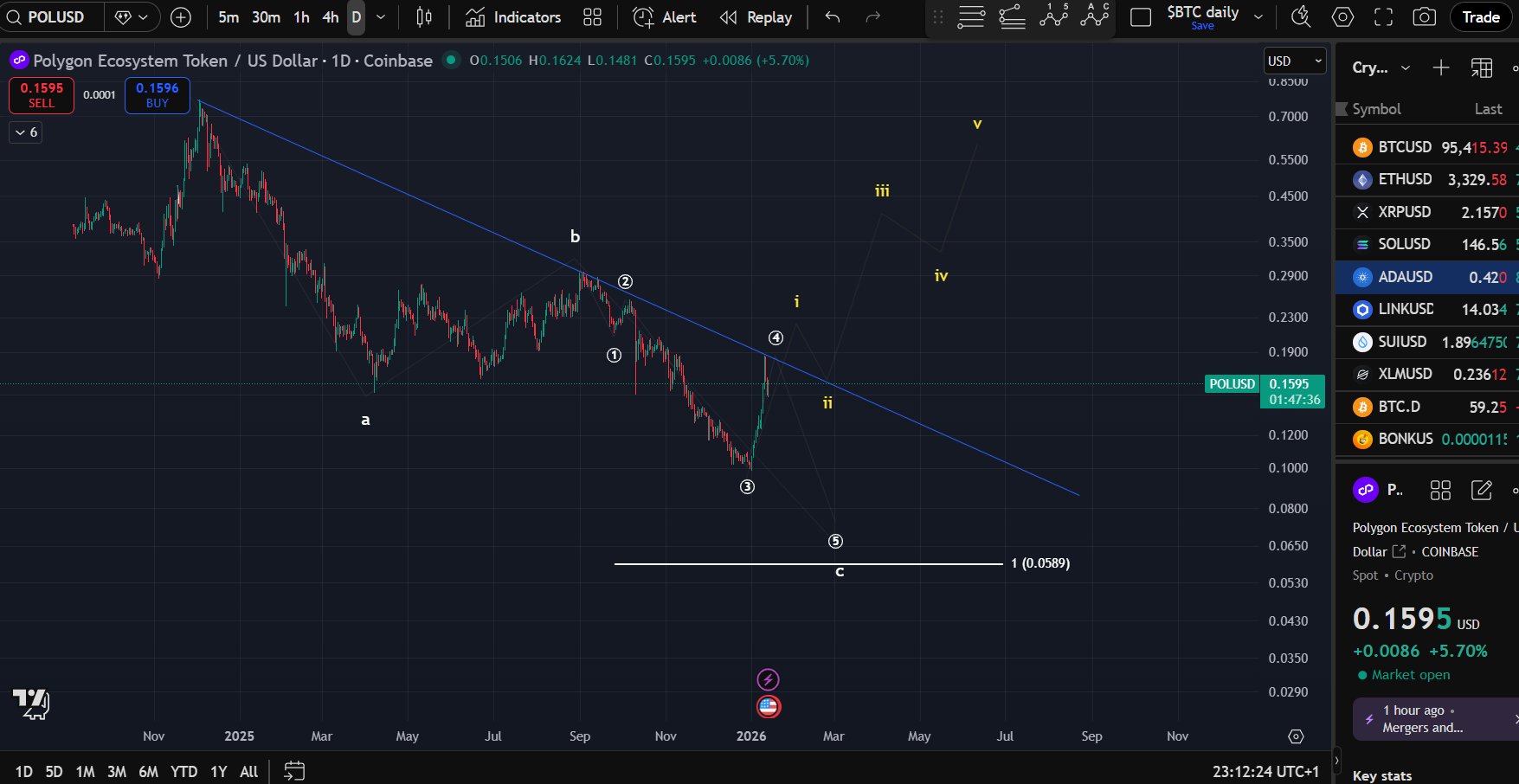Enter fullscreen mode
The width and height of the screenshot is (1519, 784).
click(1383, 17)
